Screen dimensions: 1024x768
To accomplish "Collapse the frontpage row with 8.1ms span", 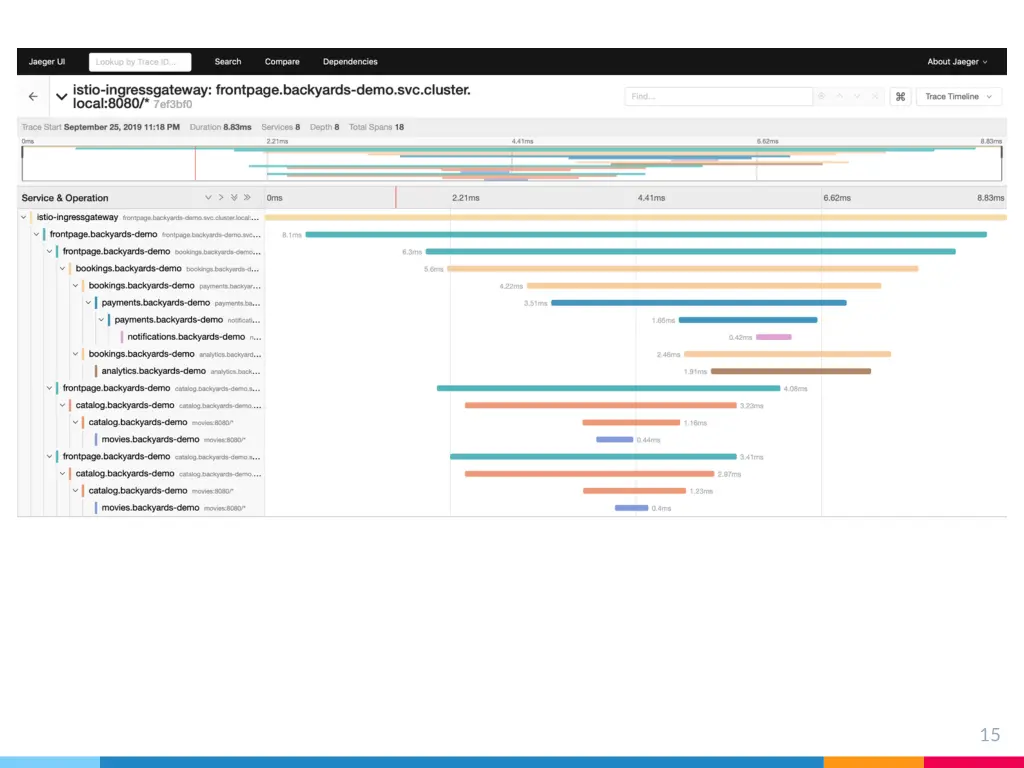I will click(37, 234).
